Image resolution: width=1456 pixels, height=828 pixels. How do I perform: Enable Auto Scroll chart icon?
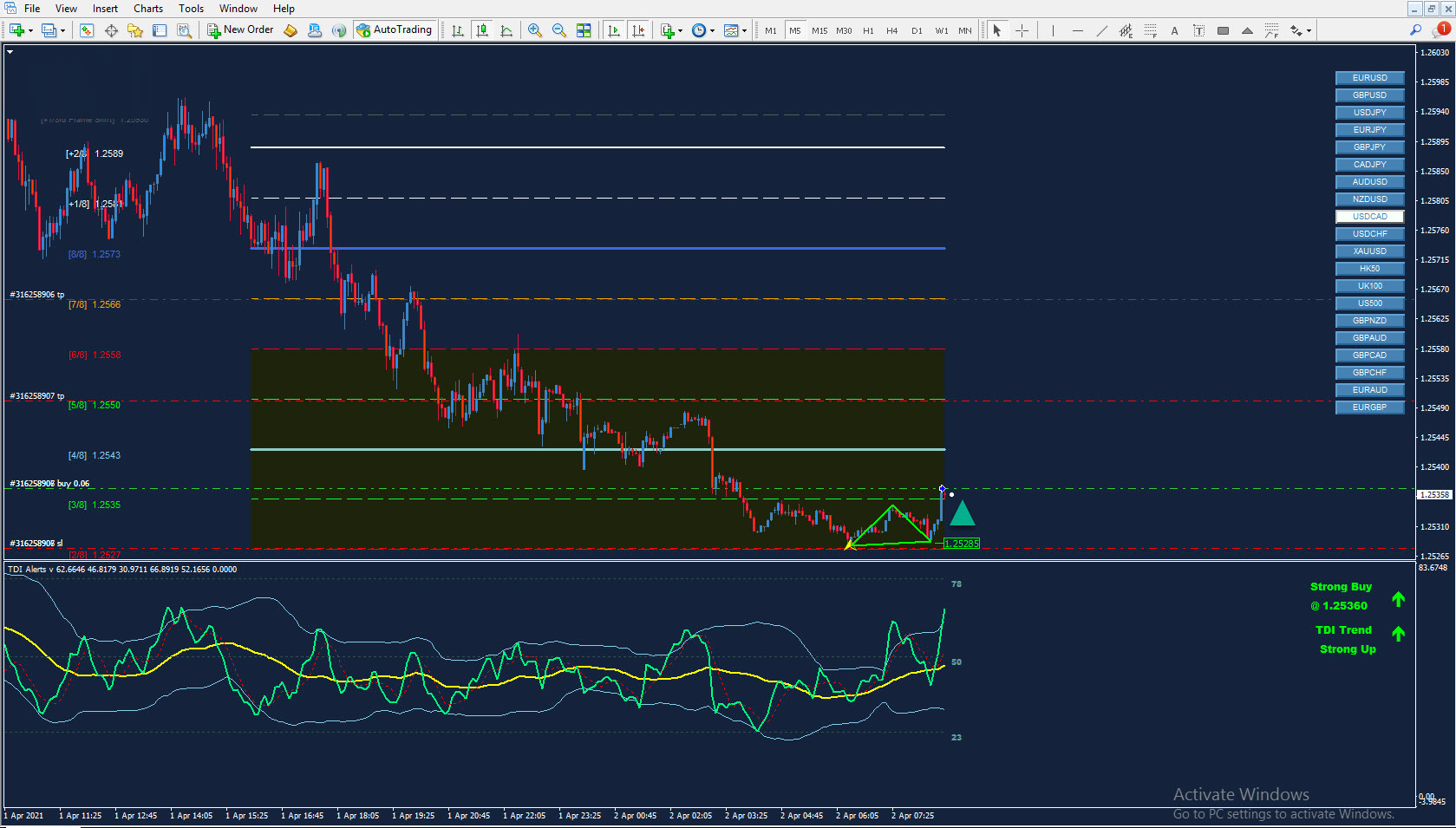coord(614,30)
